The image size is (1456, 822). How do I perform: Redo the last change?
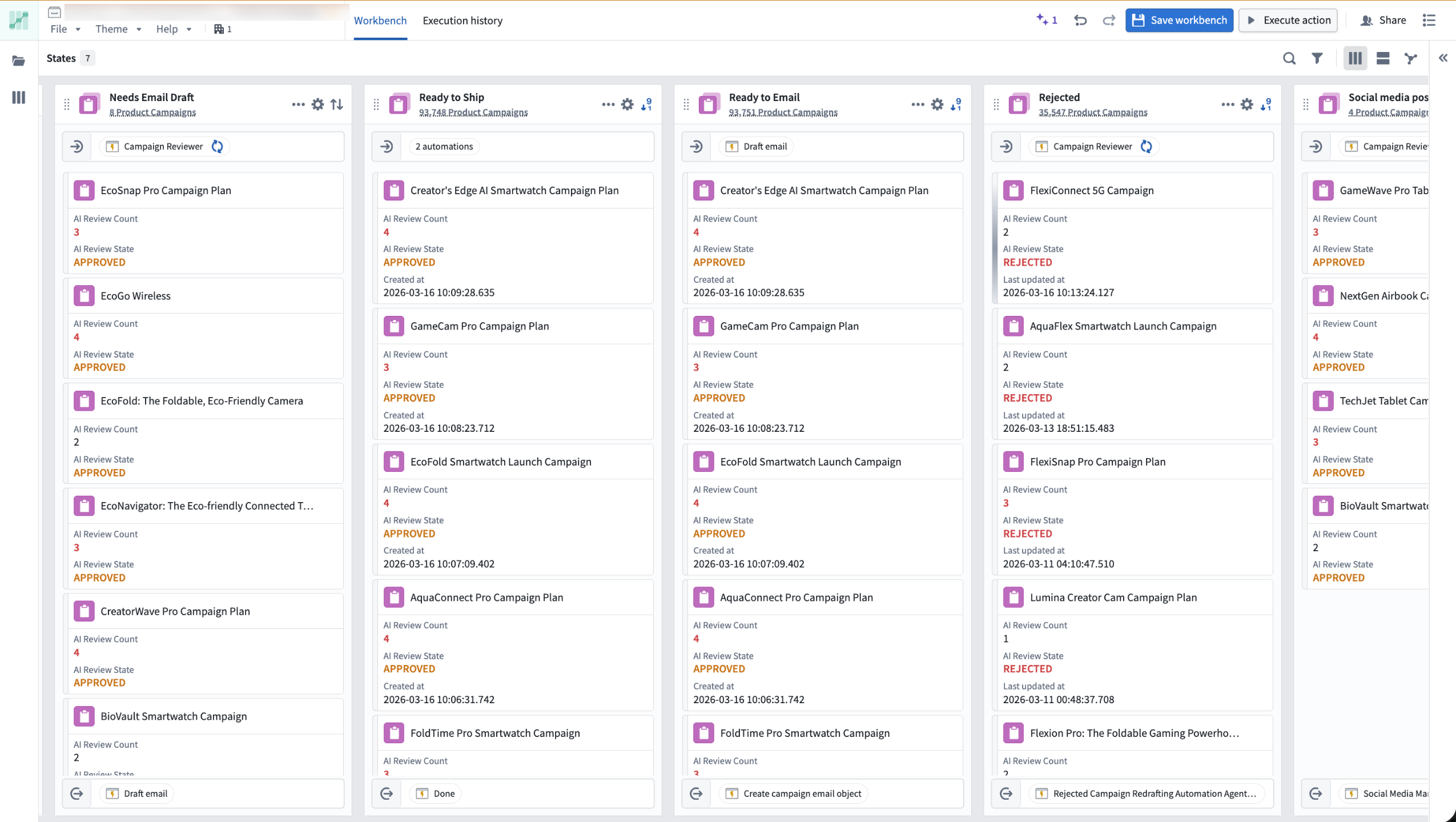tap(1108, 20)
